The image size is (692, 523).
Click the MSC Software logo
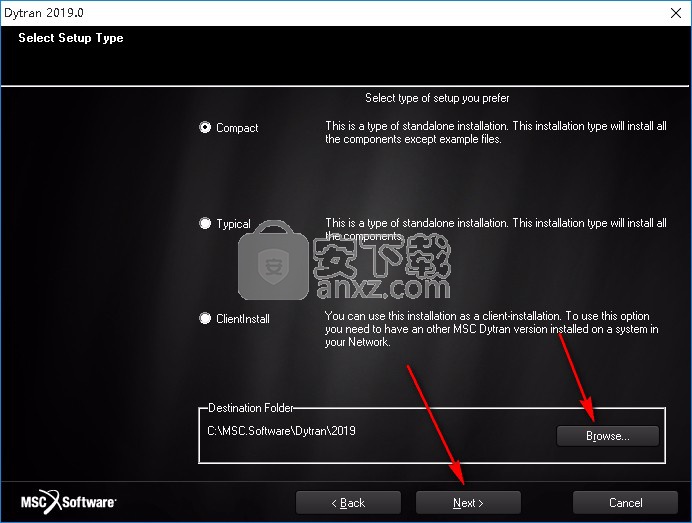click(68, 502)
